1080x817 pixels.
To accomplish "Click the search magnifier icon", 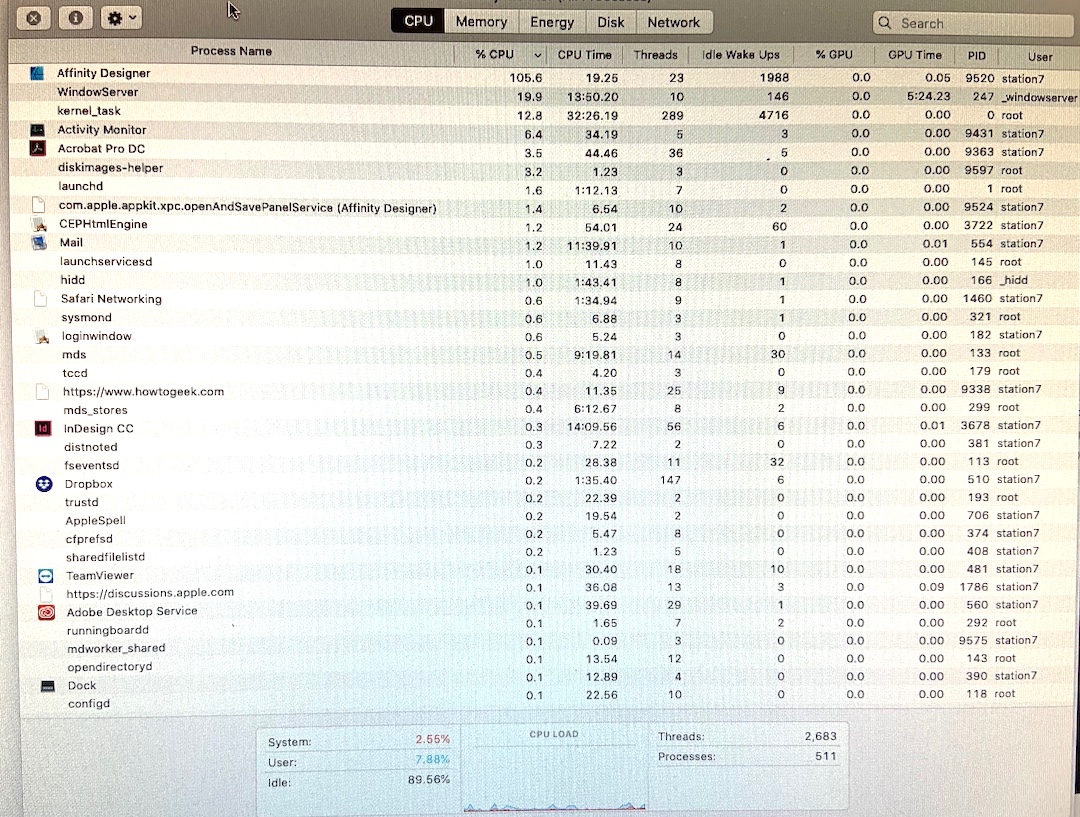I will click(x=885, y=23).
